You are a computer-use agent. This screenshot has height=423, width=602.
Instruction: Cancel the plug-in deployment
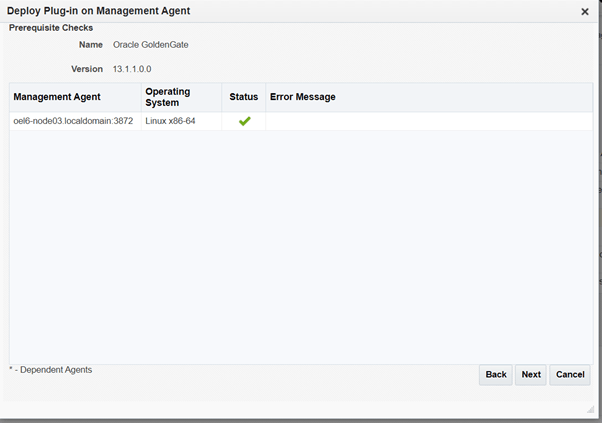570,375
